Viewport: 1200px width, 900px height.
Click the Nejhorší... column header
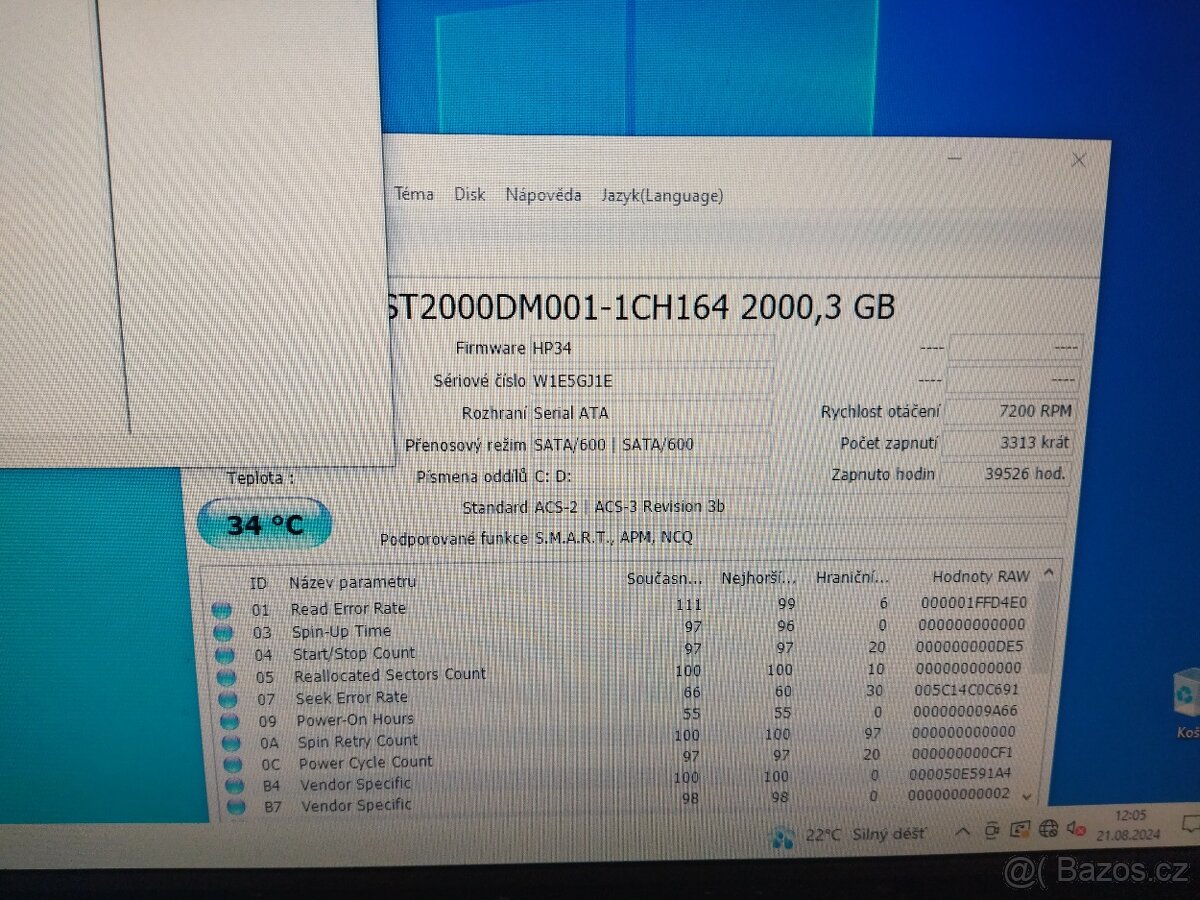pyautogui.click(x=759, y=577)
